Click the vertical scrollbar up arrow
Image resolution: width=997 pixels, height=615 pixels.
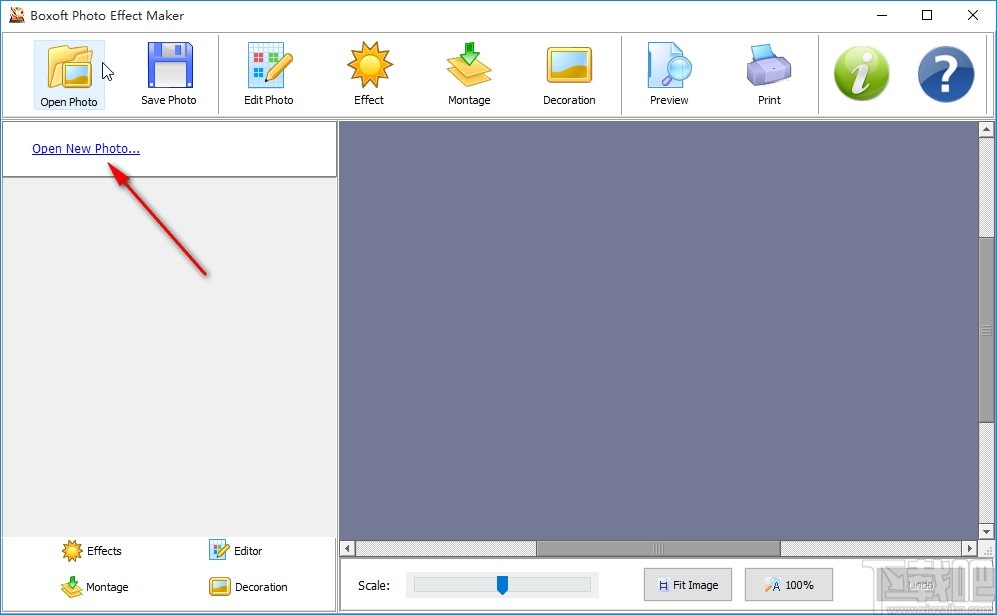987,129
